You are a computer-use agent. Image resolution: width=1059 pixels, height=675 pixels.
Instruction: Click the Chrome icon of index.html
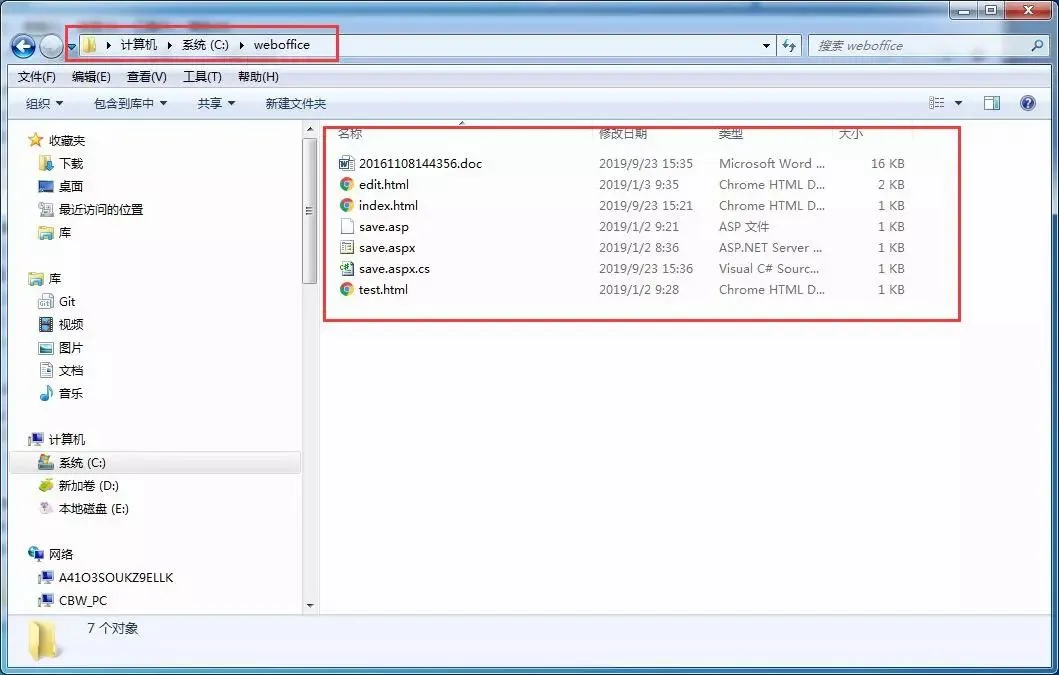[x=346, y=205]
